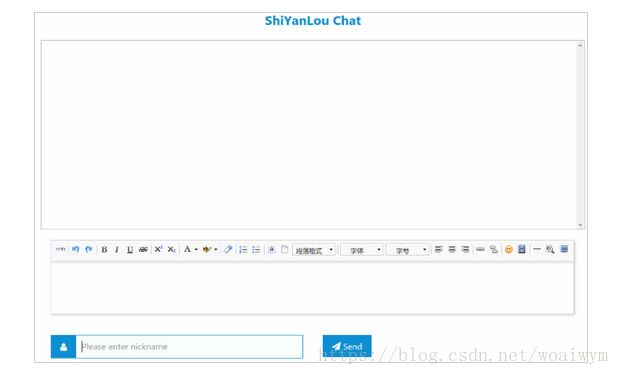Viewport: 619px width, 375px height.
Task: Apply the font color A icon
Action: coord(187,249)
